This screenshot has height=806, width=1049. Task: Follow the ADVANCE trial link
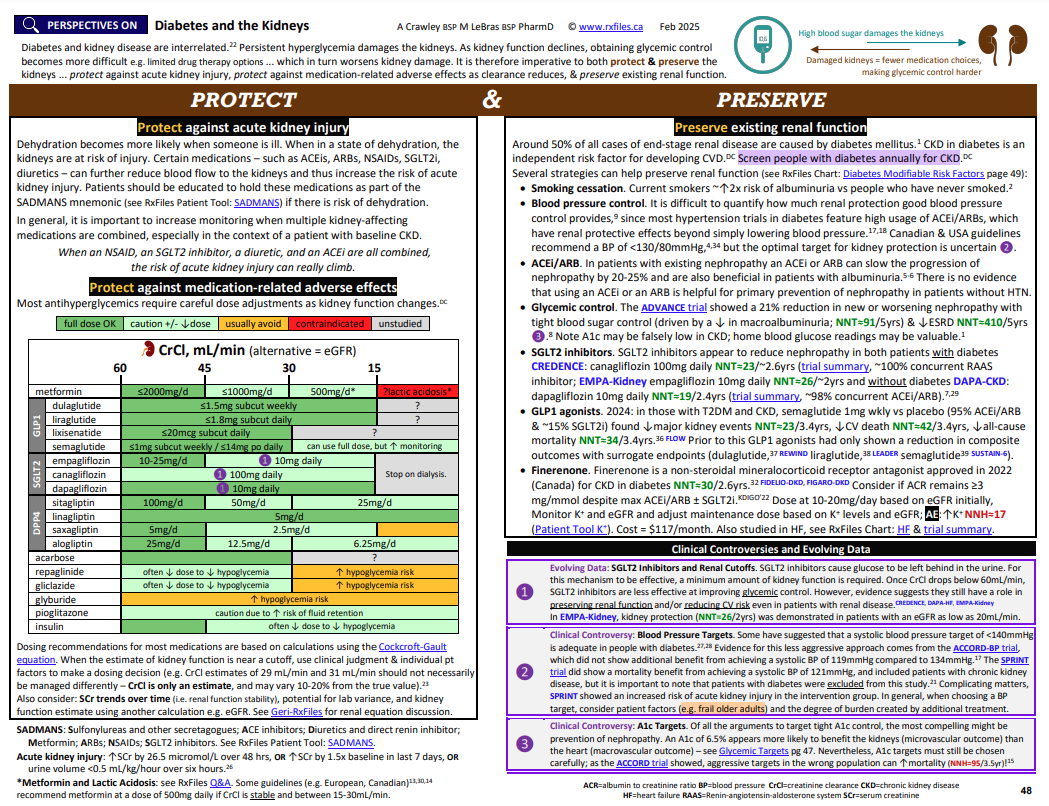coord(674,307)
